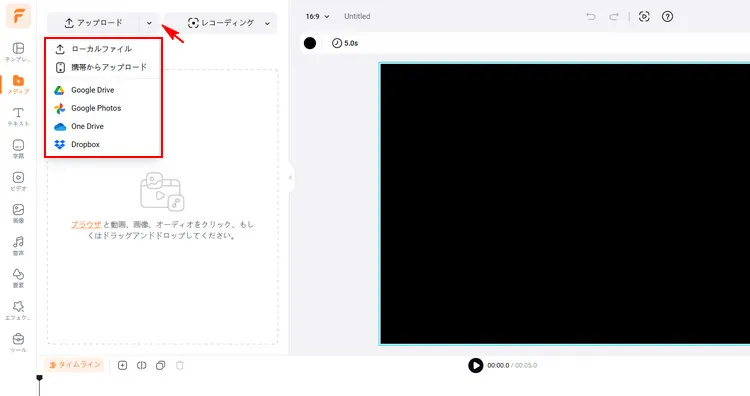Viewport: 750px width, 396px height.
Task: Open the 16:9 aspect ratio dropdown
Action: pyautogui.click(x=318, y=16)
